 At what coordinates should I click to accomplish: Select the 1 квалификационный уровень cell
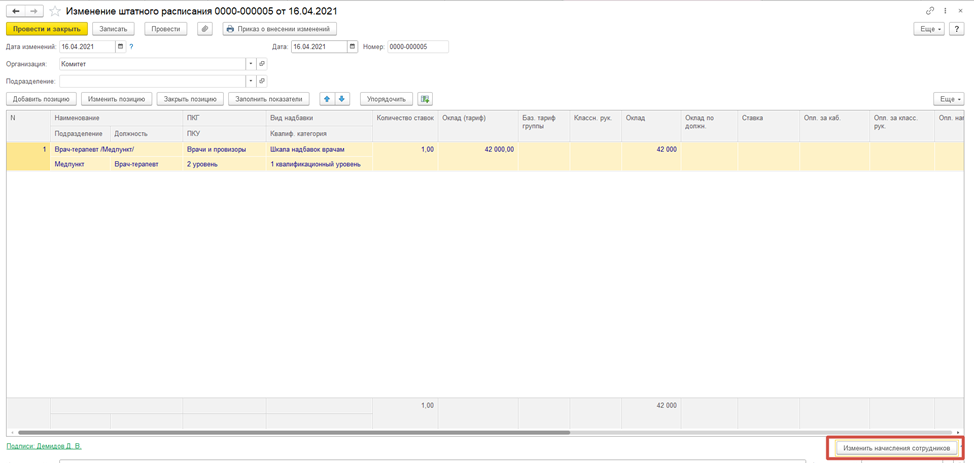(x=319, y=164)
